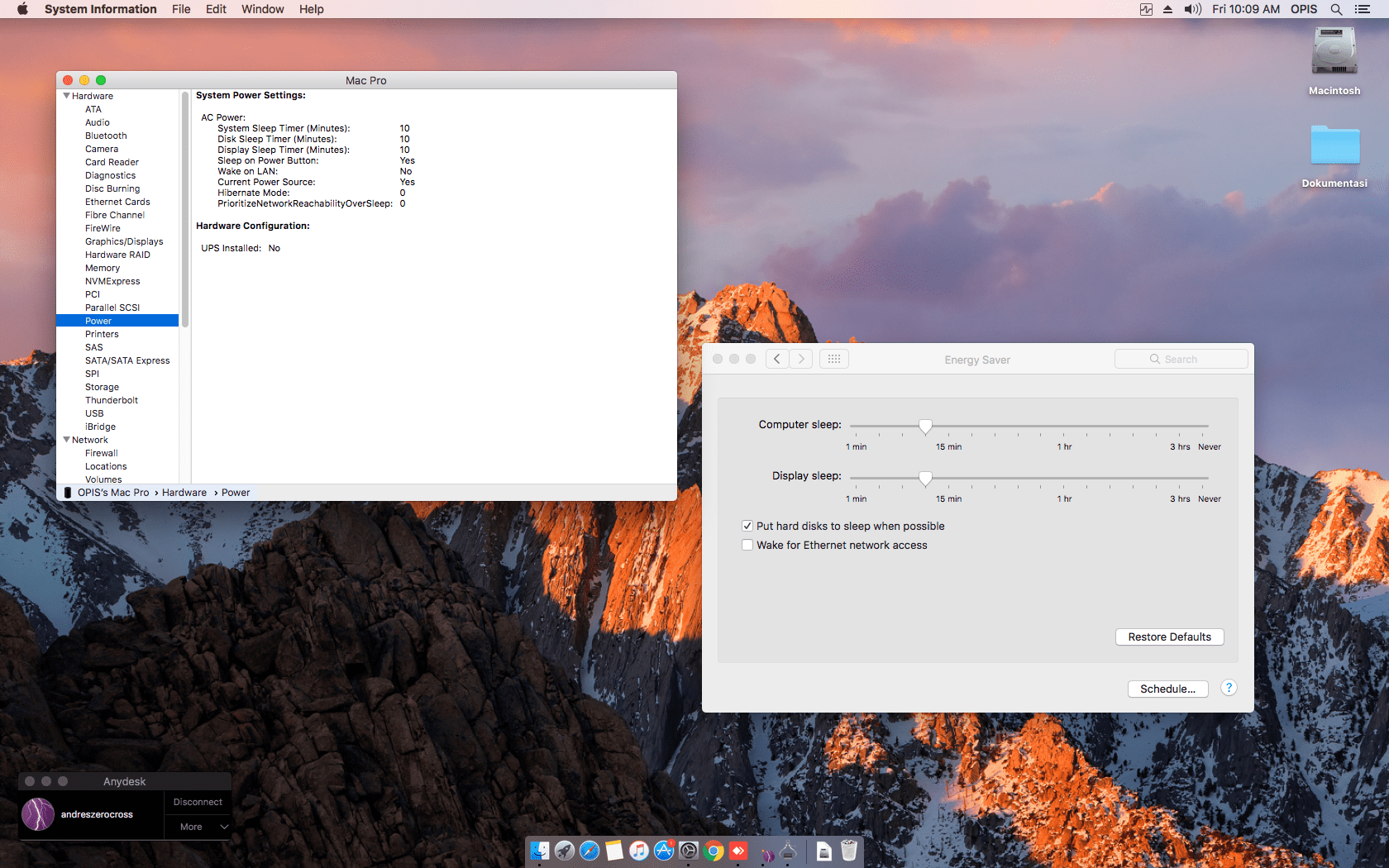Show all preferences using the grid icon
Viewport: 1389px width, 868px height.
(x=834, y=358)
